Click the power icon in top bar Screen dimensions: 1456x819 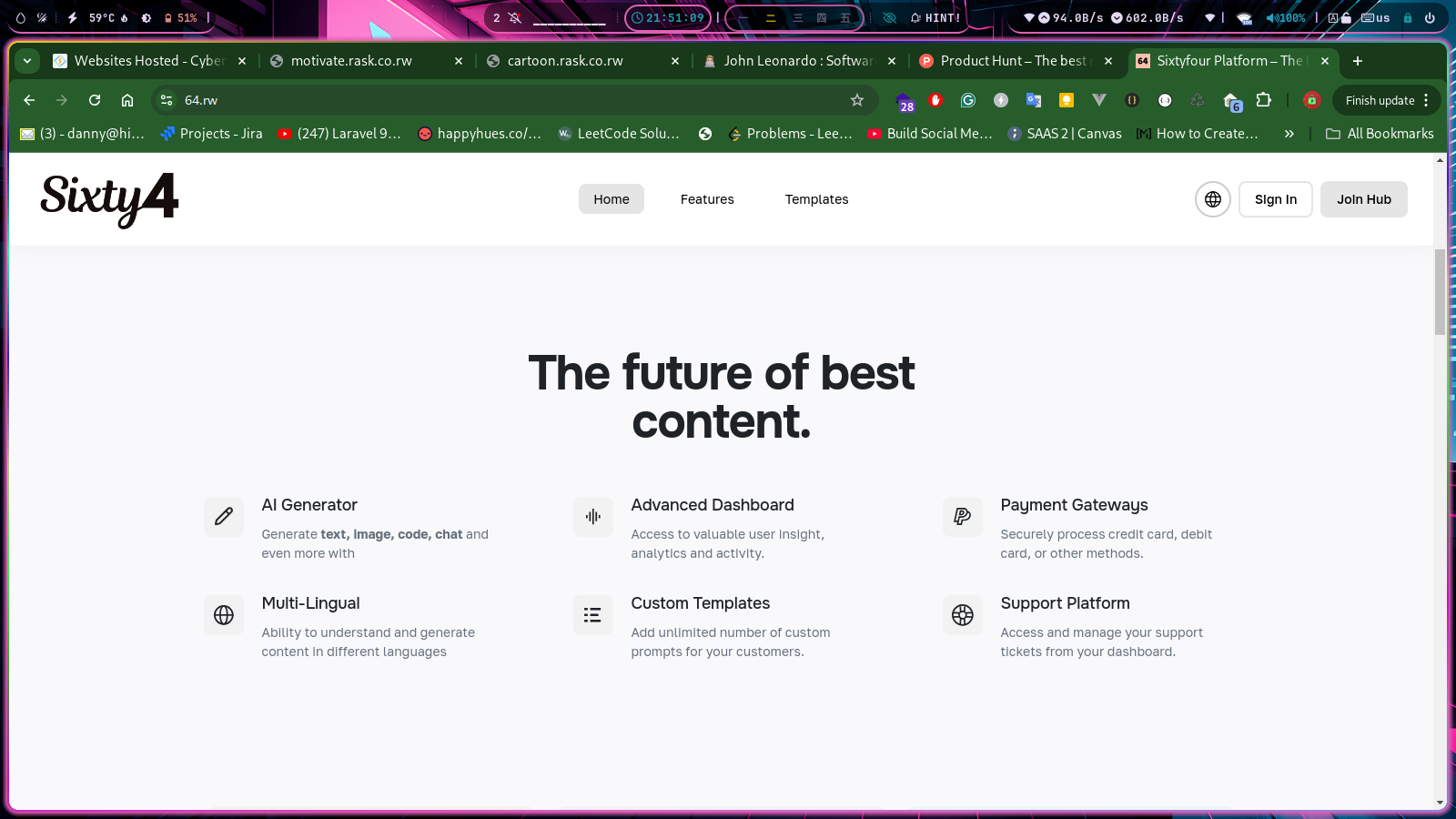tap(1430, 17)
